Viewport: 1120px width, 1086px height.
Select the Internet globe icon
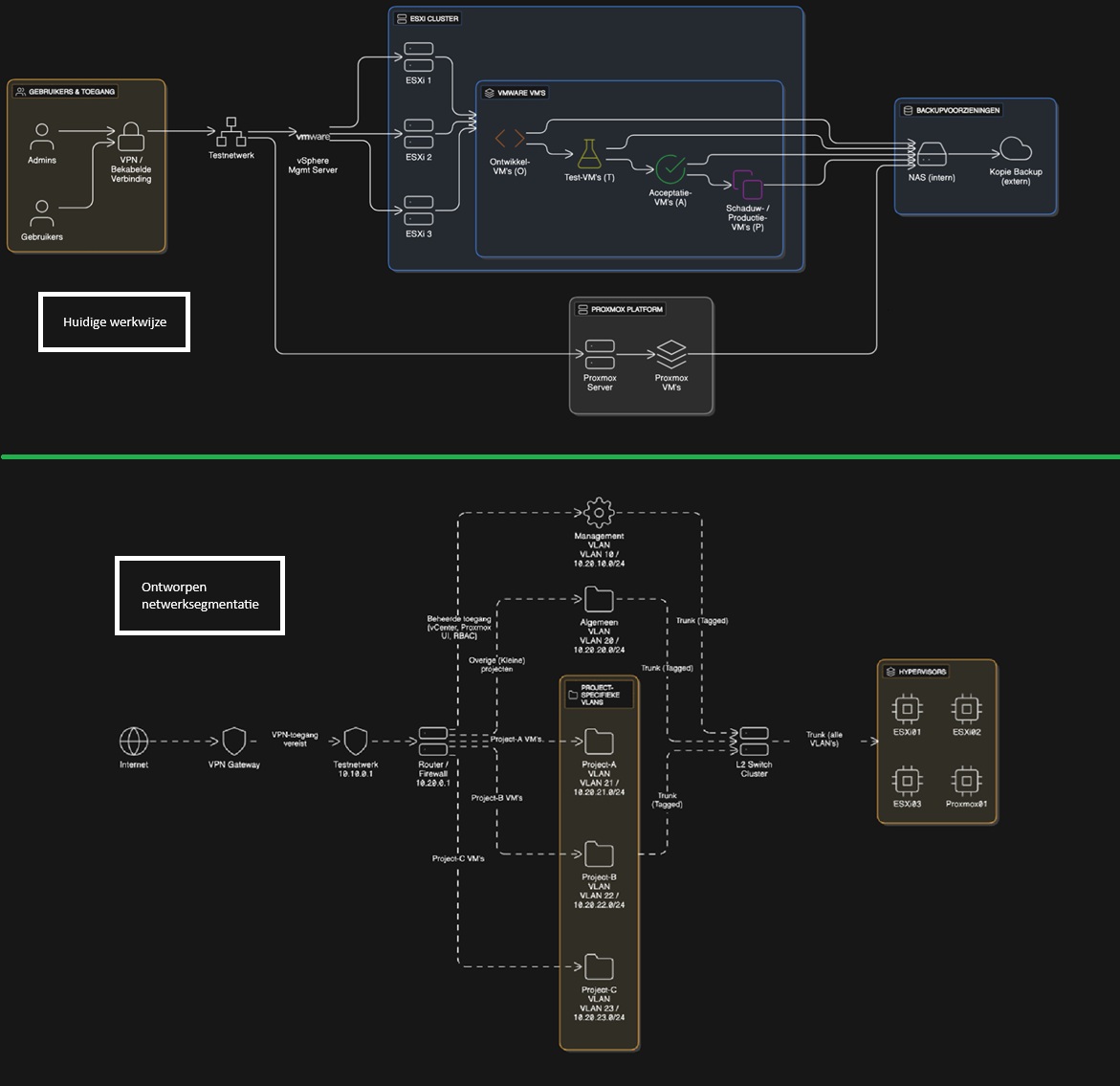coord(134,741)
